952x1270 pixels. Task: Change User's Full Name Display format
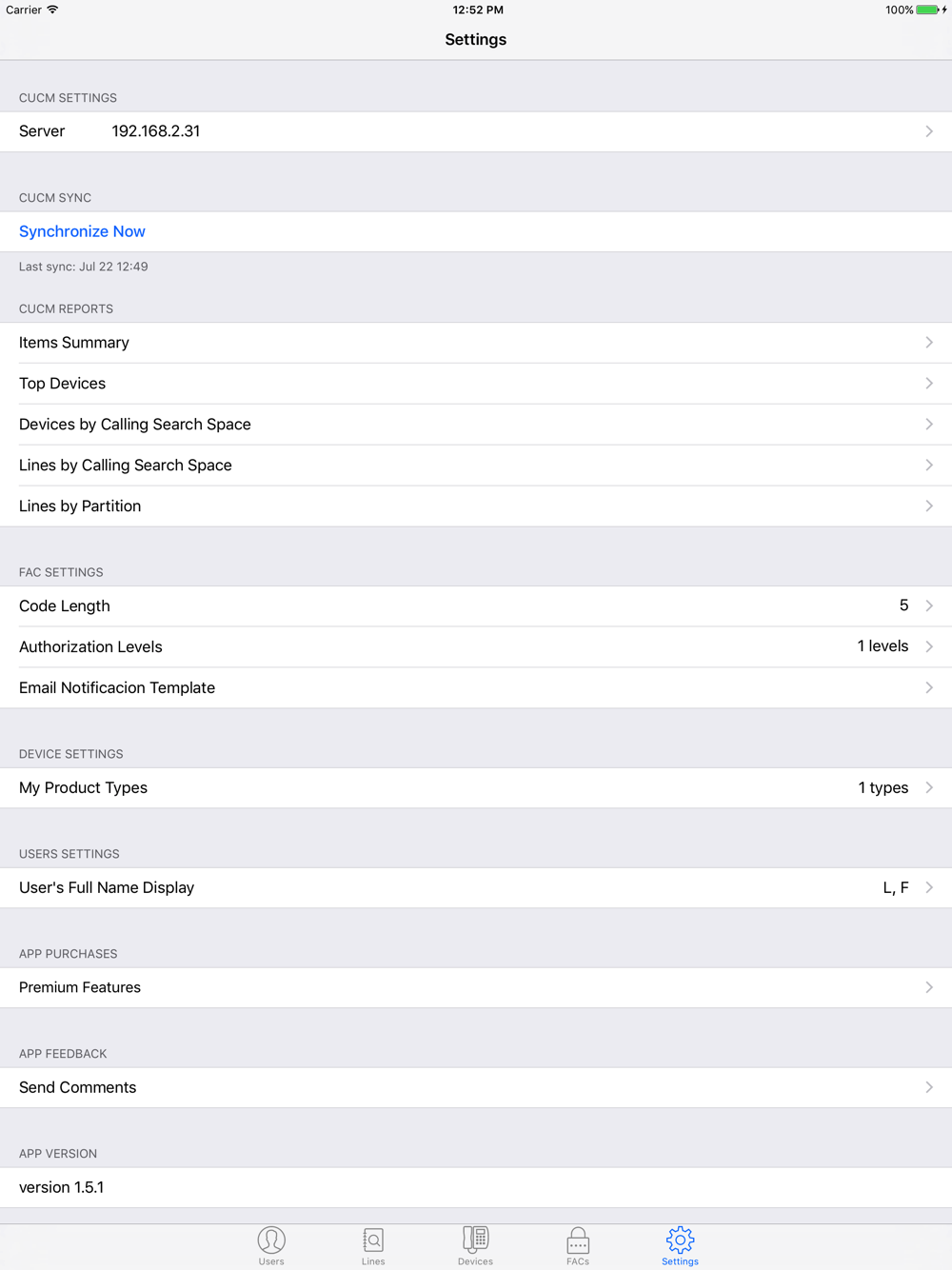(x=476, y=888)
